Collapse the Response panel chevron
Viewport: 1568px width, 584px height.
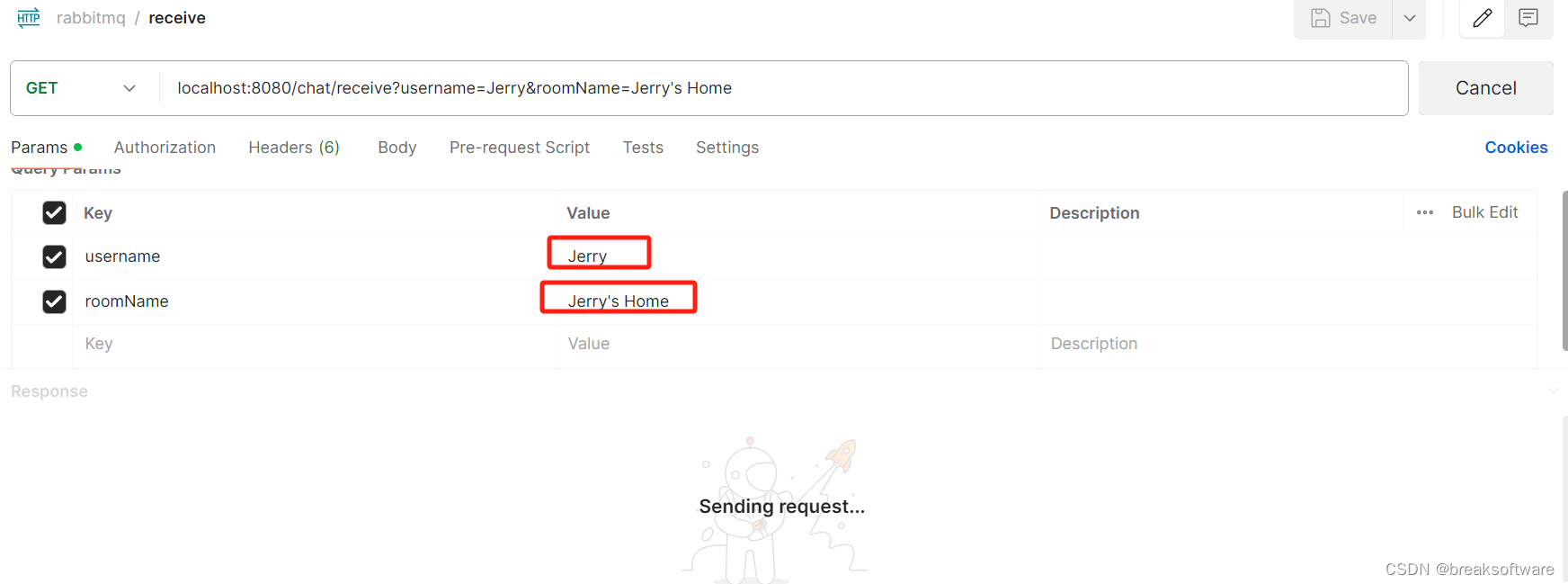pyautogui.click(x=1553, y=391)
